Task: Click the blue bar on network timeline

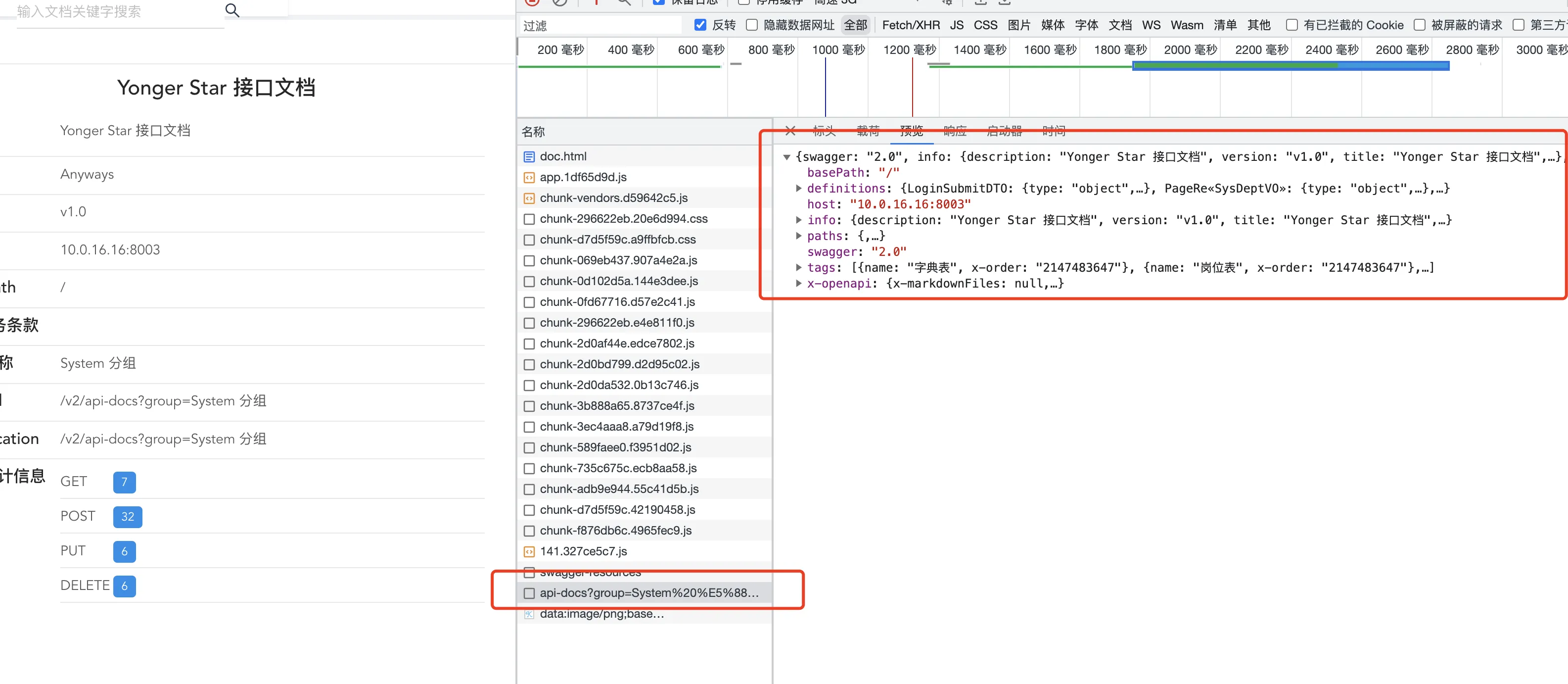Action: click(x=1290, y=66)
